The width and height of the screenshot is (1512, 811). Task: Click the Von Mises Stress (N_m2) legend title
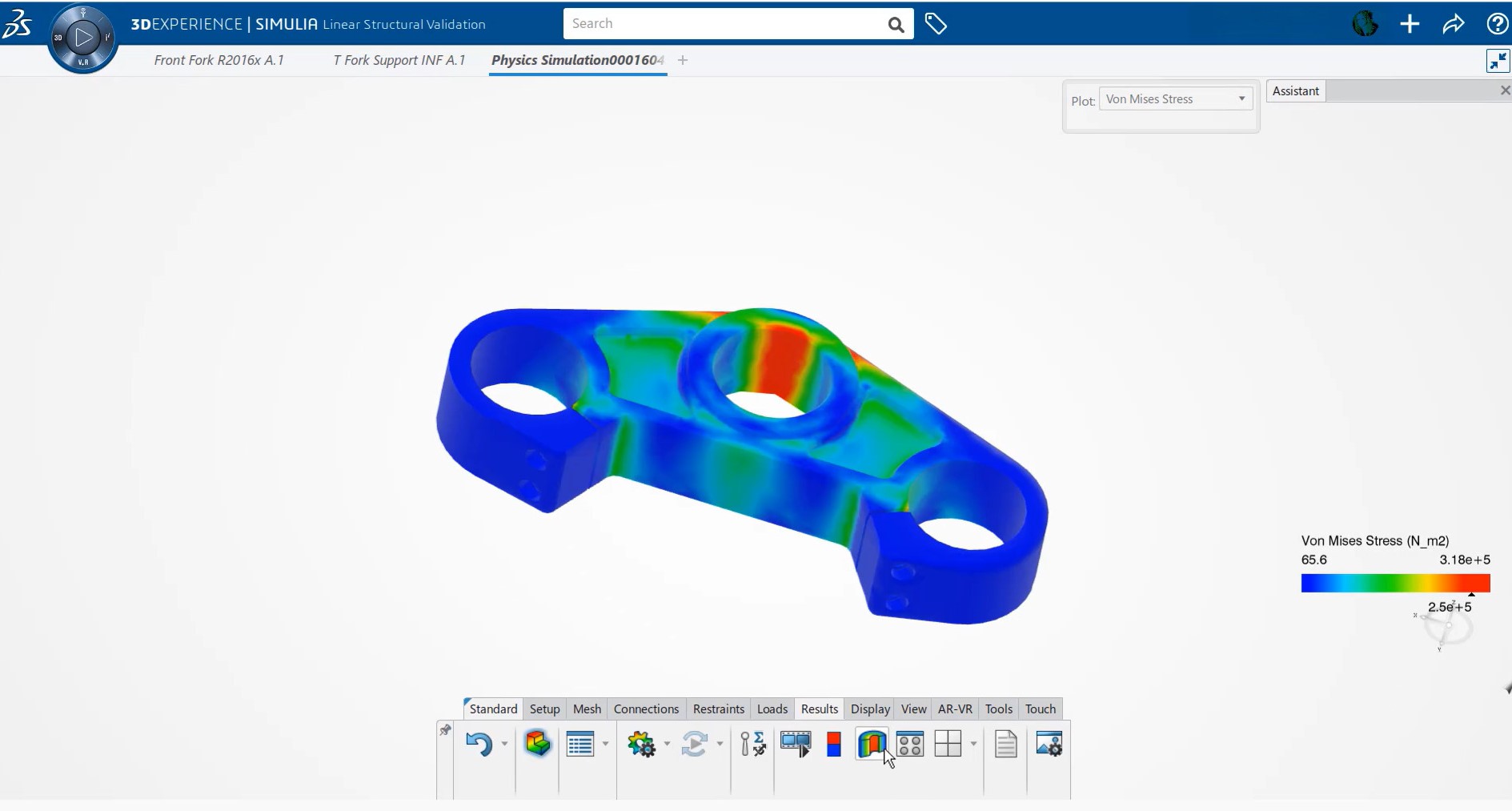[x=1375, y=540]
